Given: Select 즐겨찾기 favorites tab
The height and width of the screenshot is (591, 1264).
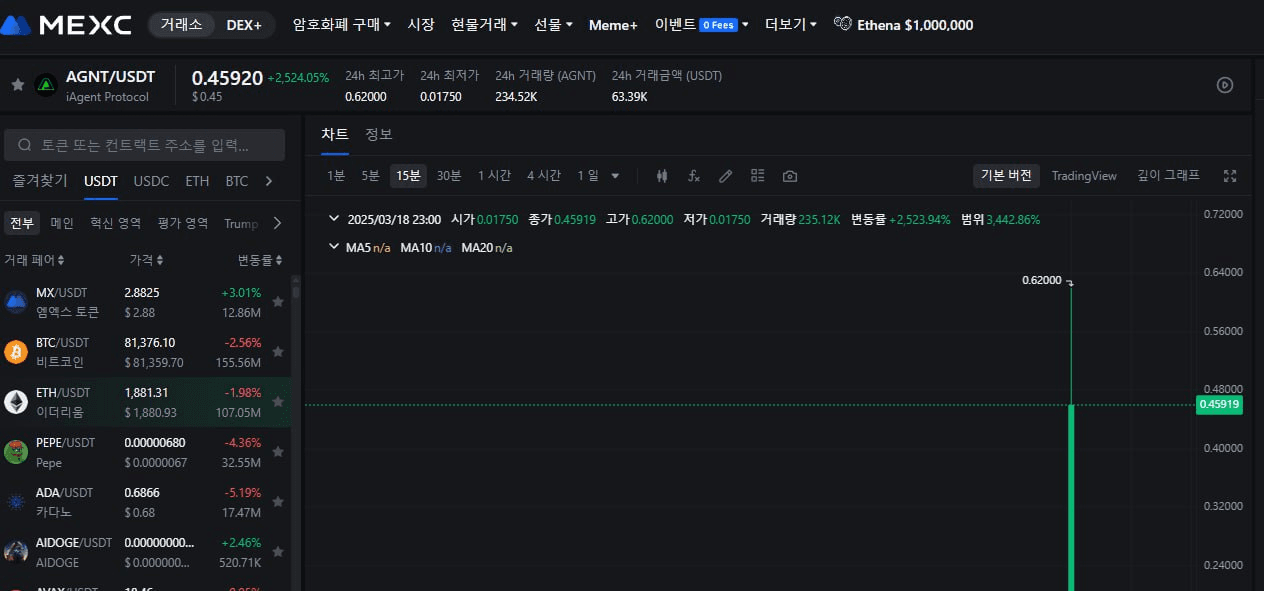Looking at the screenshot, I should [40, 181].
